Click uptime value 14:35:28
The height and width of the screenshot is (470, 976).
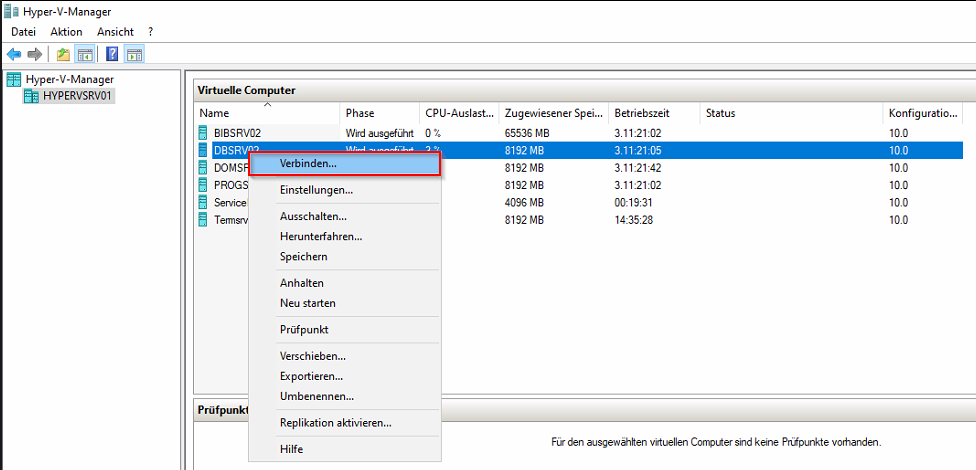point(634,220)
